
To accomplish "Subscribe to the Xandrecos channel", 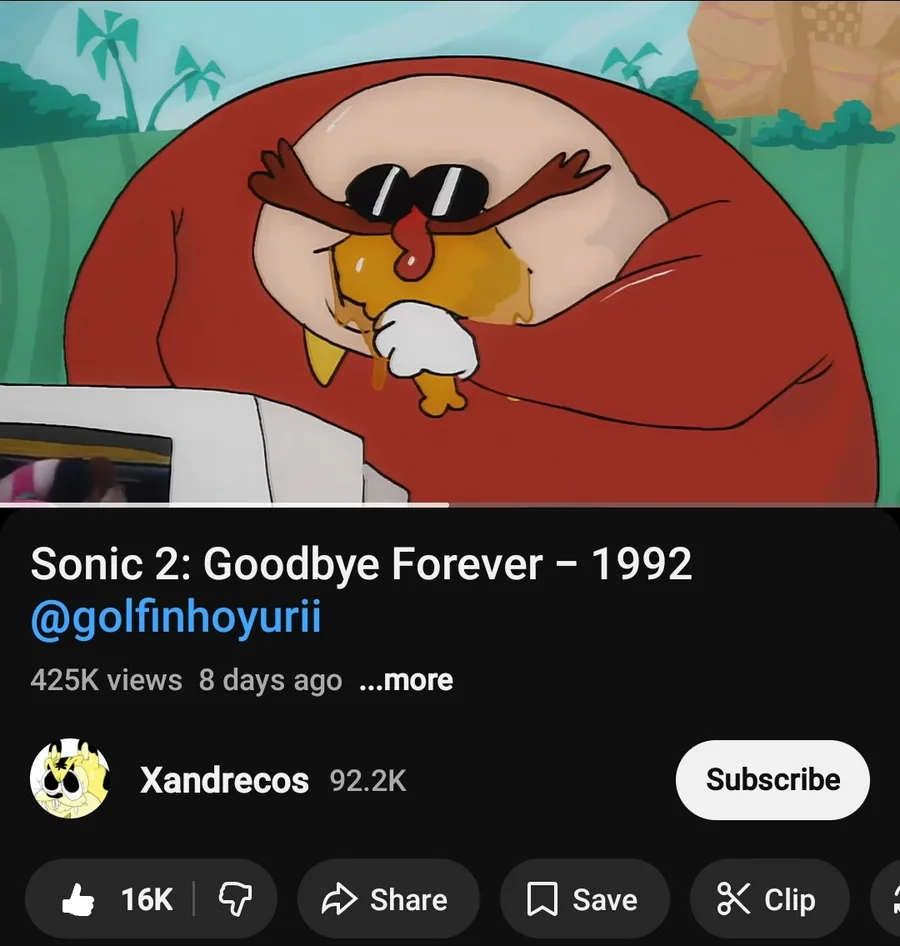I will (x=772, y=779).
